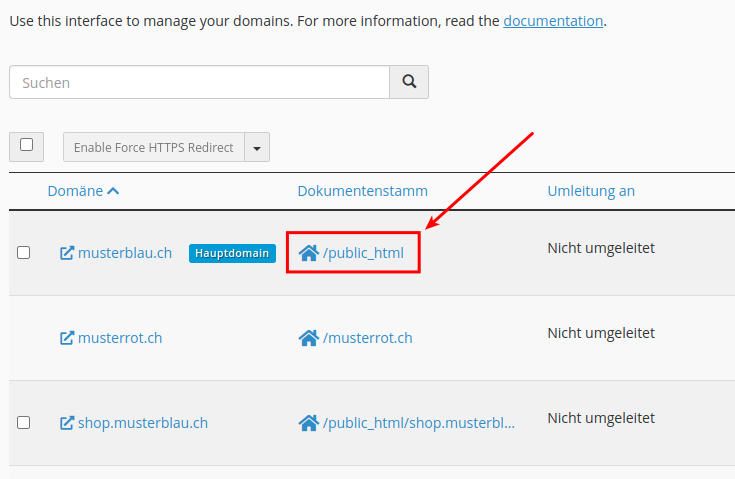Click home icon beside /public_html

pyautogui.click(x=309, y=253)
